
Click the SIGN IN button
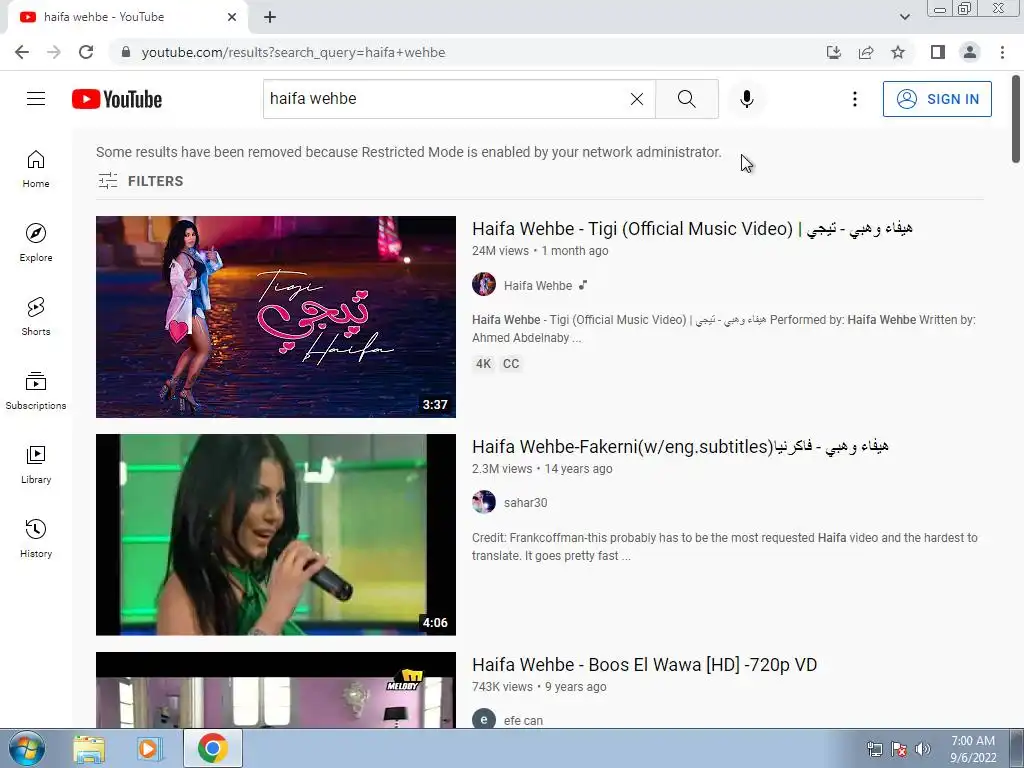pos(937,99)
